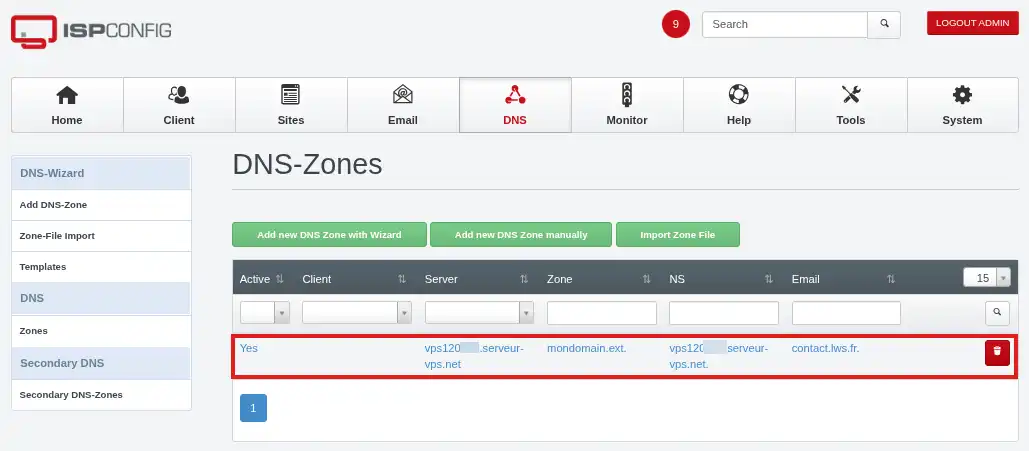
Task: Open the Help module
Action: 739,105
